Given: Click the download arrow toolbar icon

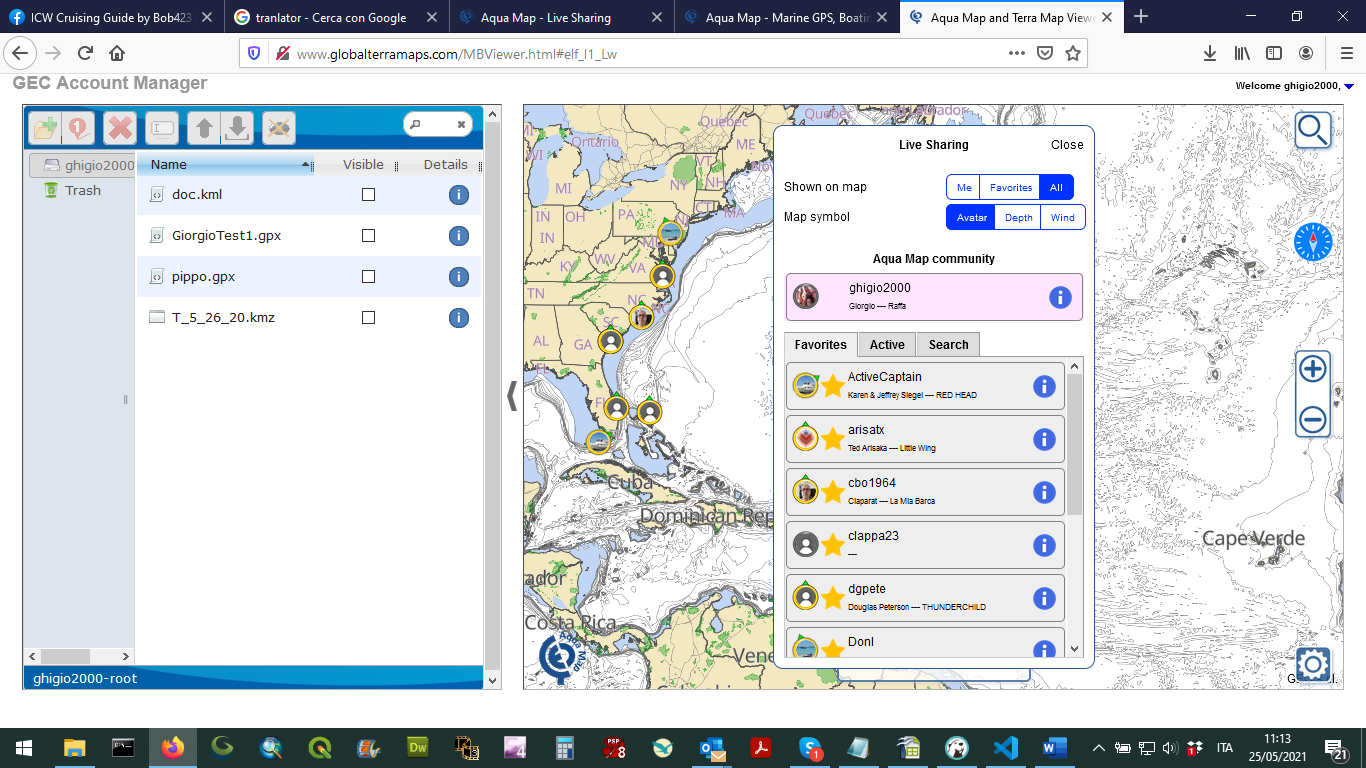Looking at the screenshot, I should [x=237, y=128].
